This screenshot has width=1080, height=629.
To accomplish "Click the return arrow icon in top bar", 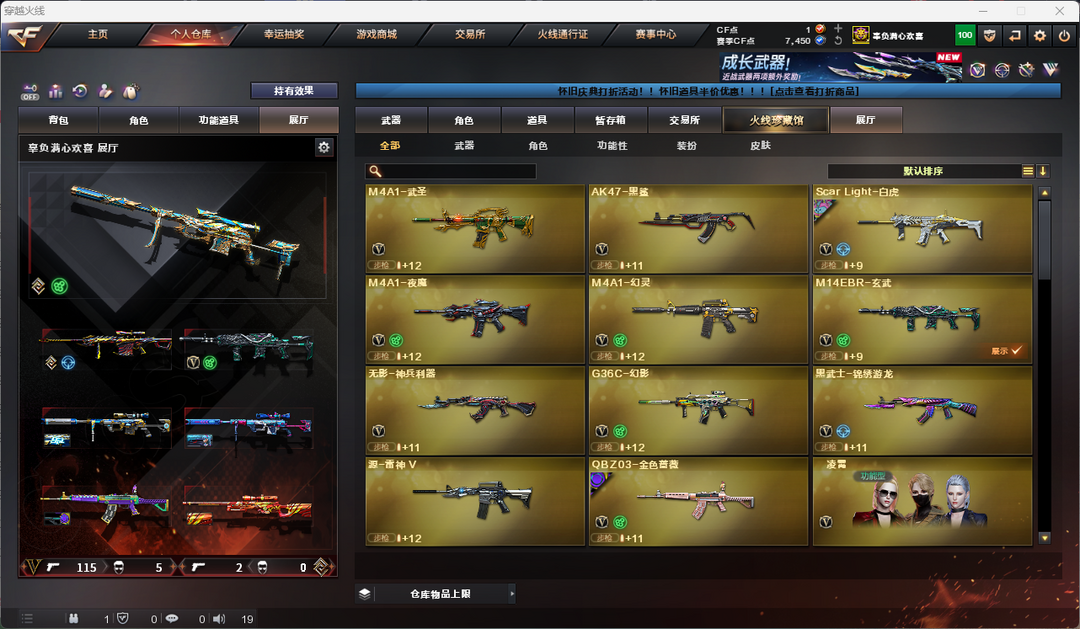I will click(x=1015, y=35).
